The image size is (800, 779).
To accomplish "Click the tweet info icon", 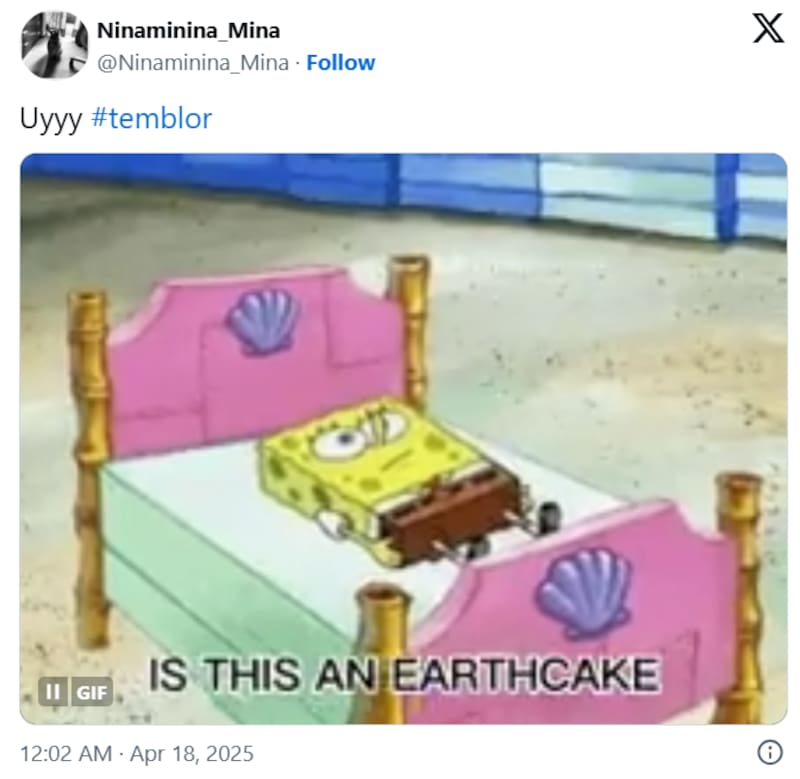I will [769, 752].
